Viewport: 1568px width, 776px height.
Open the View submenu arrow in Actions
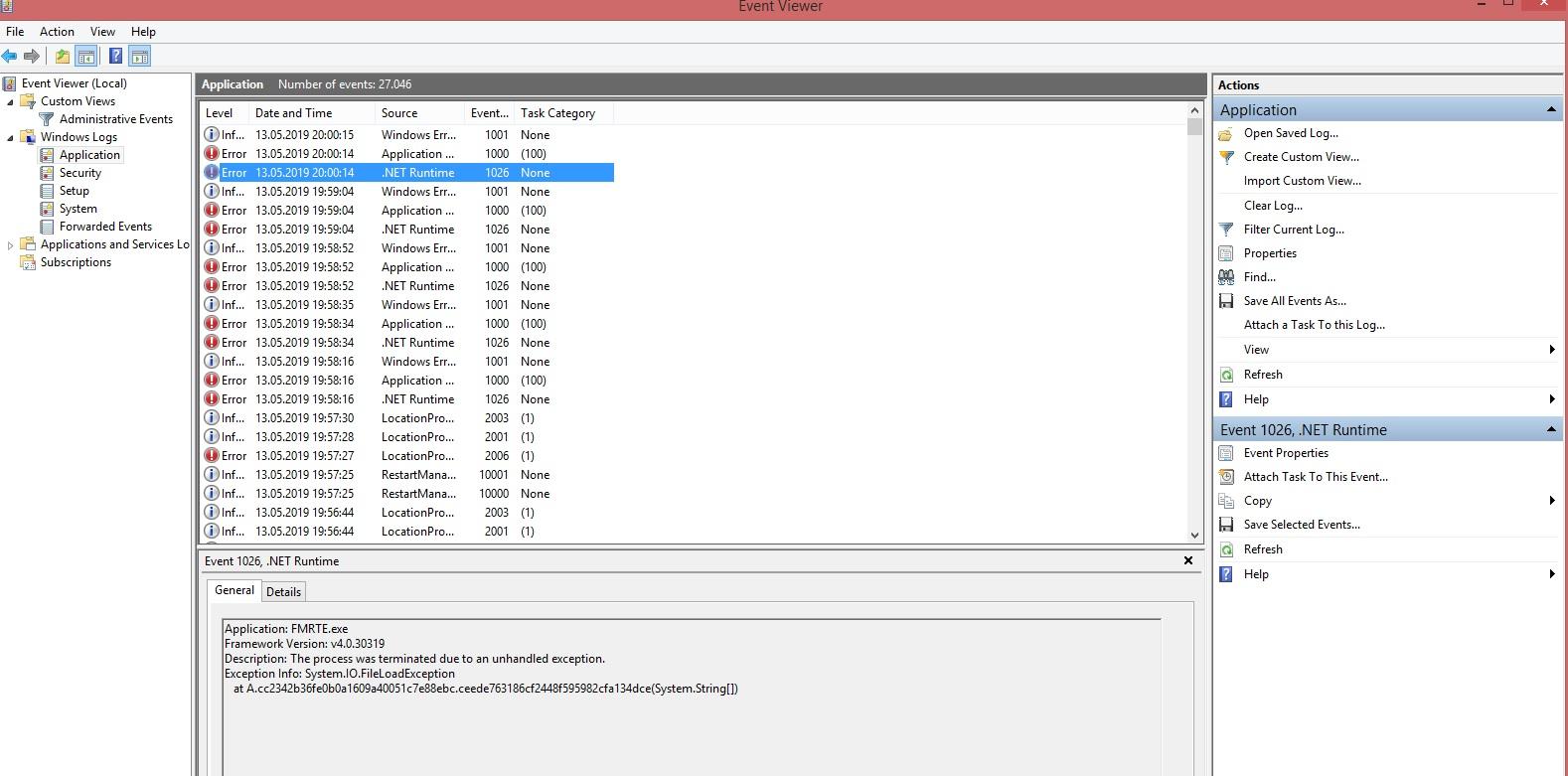1552,350
